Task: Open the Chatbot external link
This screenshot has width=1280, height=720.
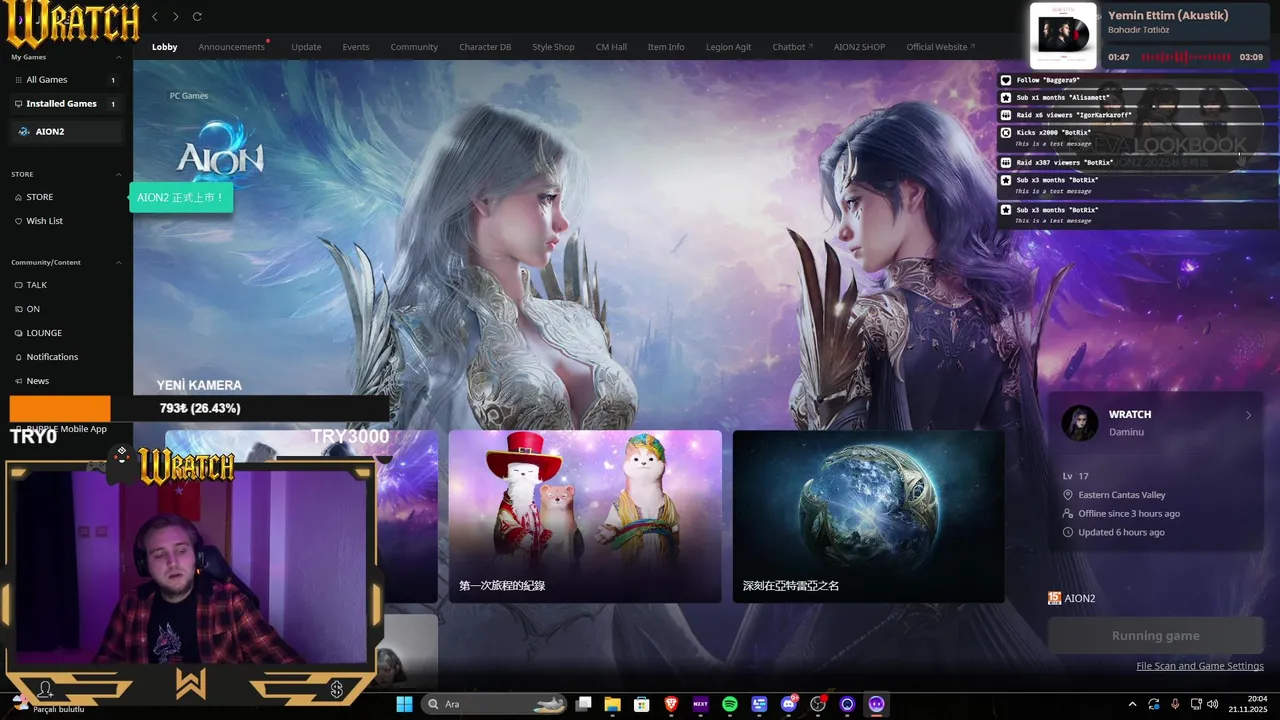Action: (792, 47)
